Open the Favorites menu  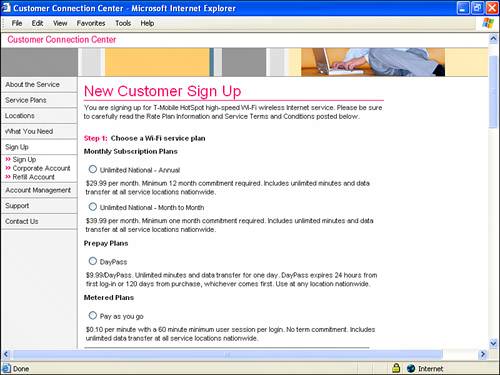point(91,23)
